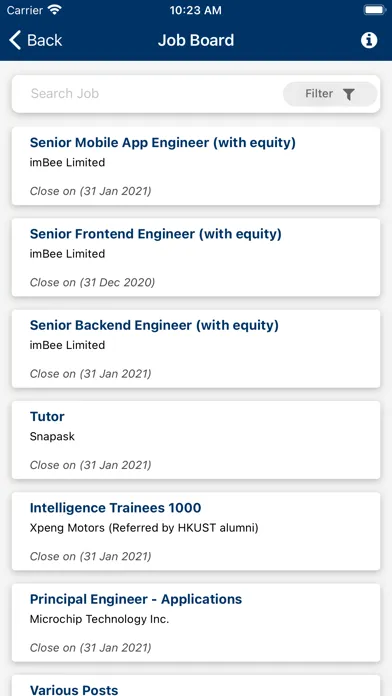Viewport: 392px width, 696px height.
Task: Go Back to previous screen
Action: (x=36, y=40)
